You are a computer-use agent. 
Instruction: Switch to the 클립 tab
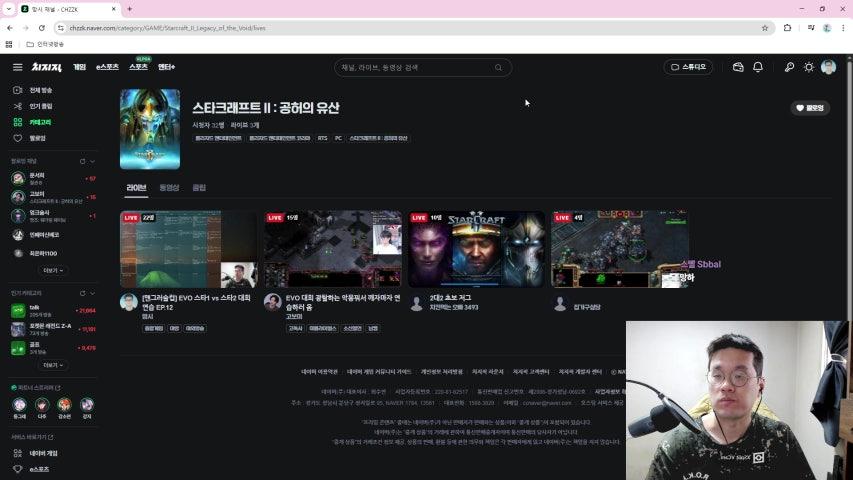199,188
